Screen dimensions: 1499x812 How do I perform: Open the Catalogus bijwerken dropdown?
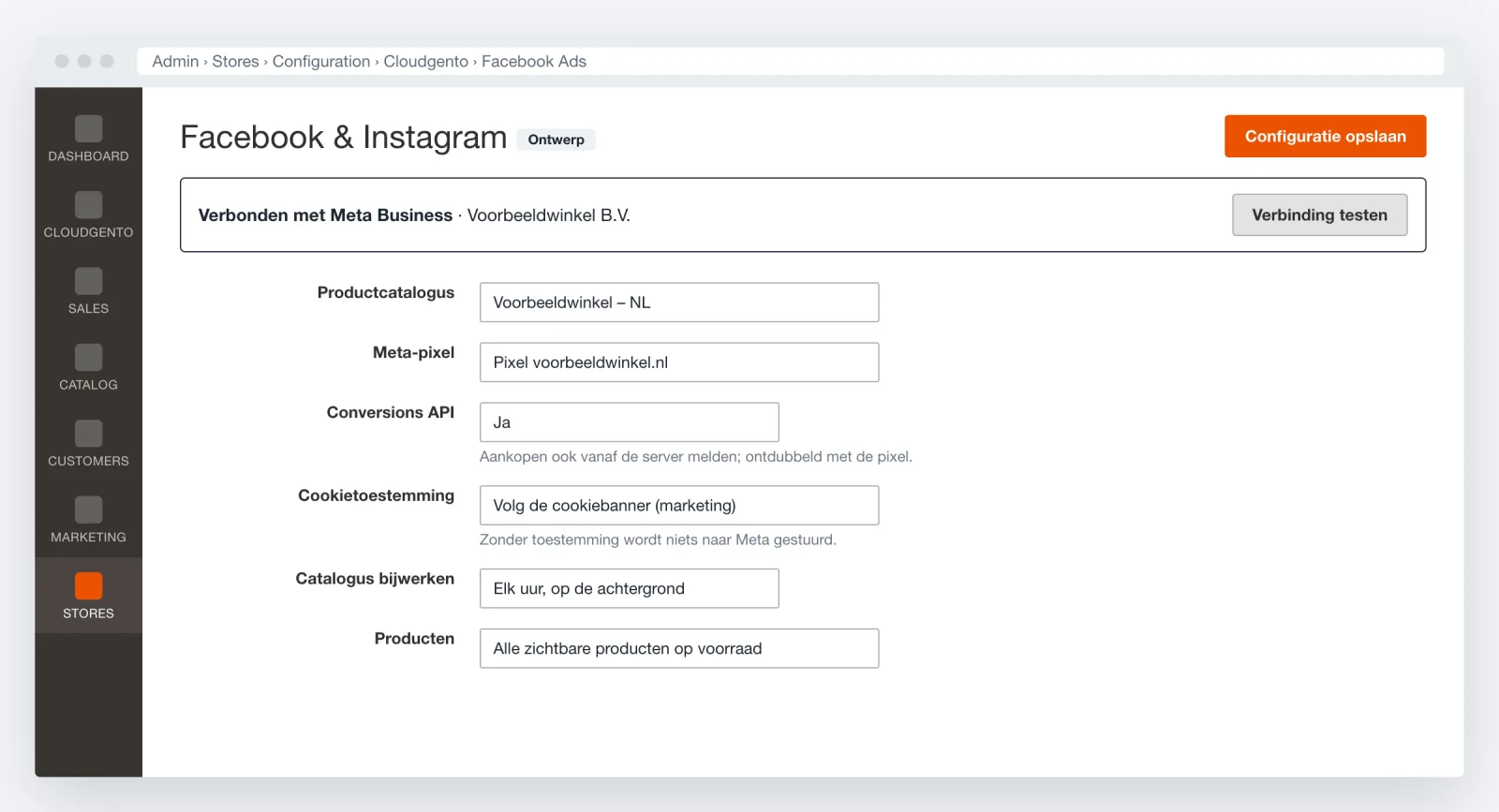[x=629, y=588]
